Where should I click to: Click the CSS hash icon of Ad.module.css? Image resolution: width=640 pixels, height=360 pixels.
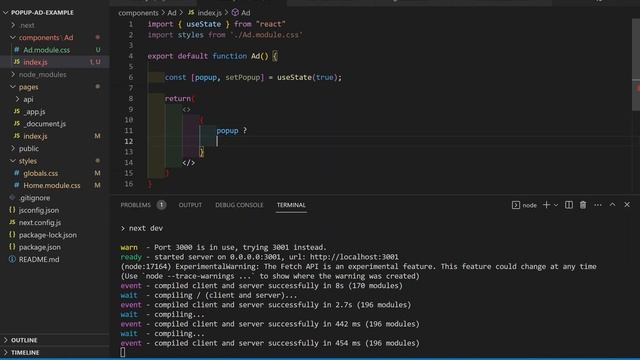tap(16, 50)
